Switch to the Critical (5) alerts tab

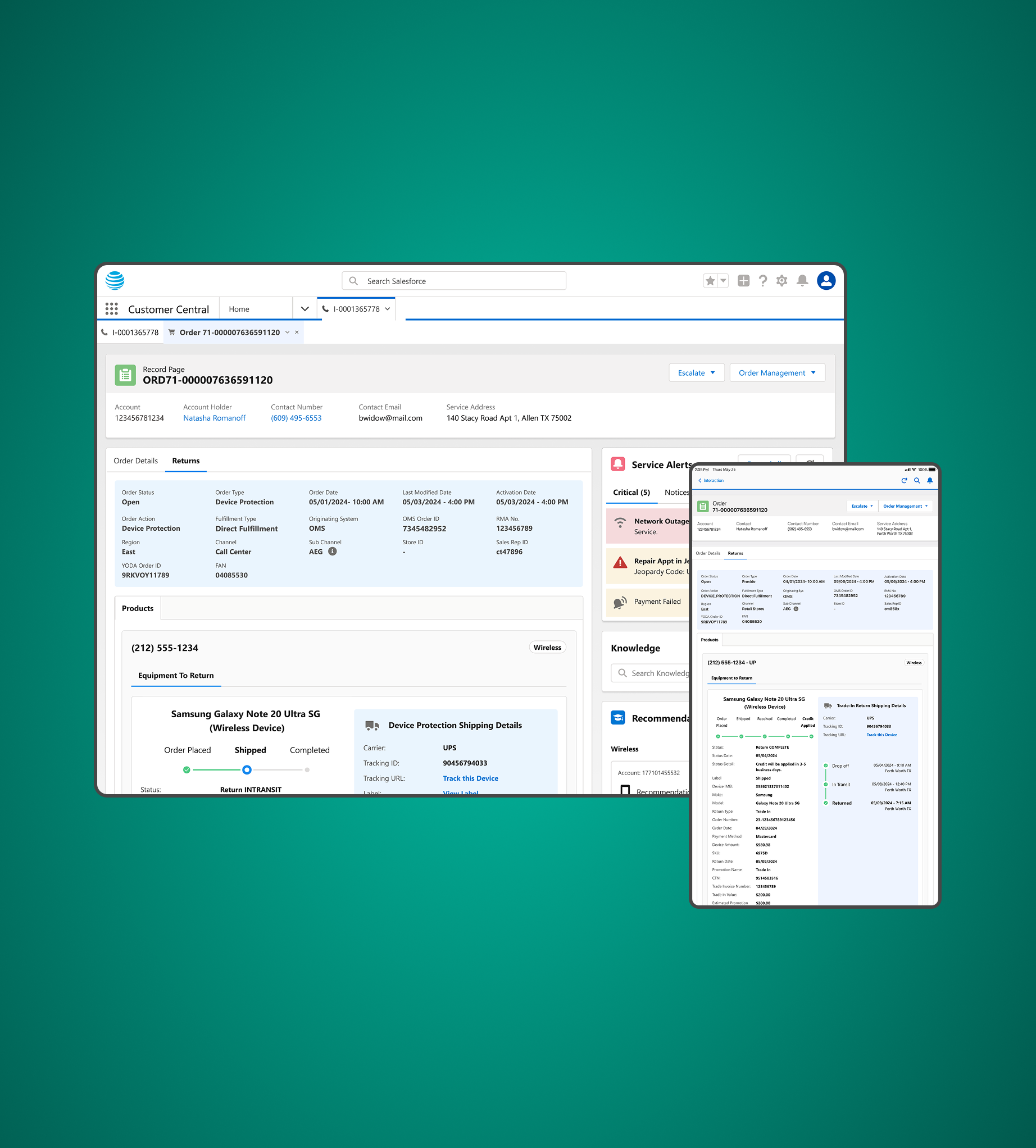point(631,493)
